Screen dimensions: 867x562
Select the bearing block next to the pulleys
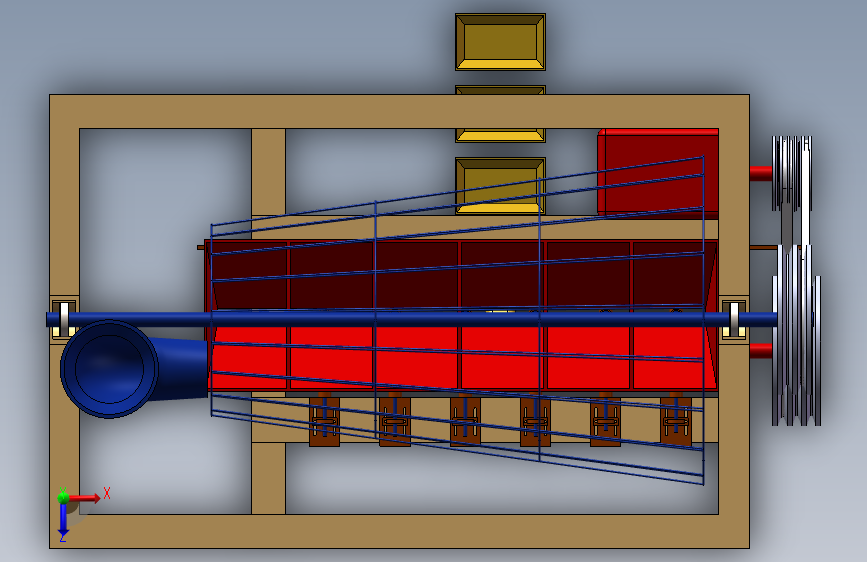(734, 320)
